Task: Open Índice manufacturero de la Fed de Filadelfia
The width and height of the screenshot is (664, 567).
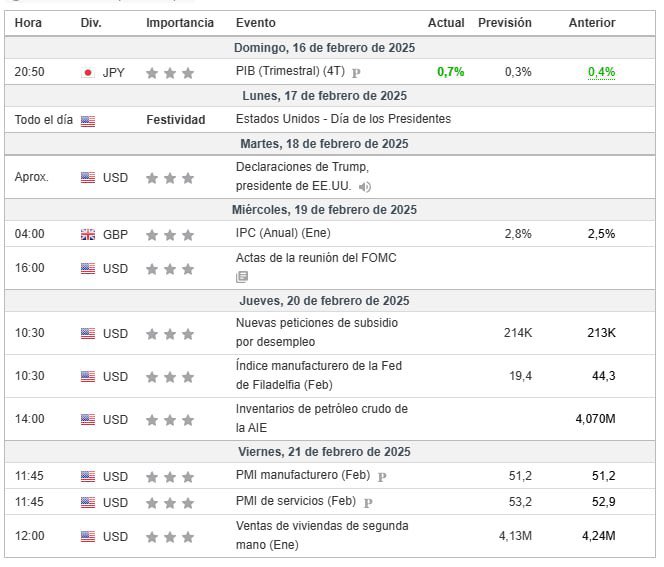Action: [x=319, y=375]
